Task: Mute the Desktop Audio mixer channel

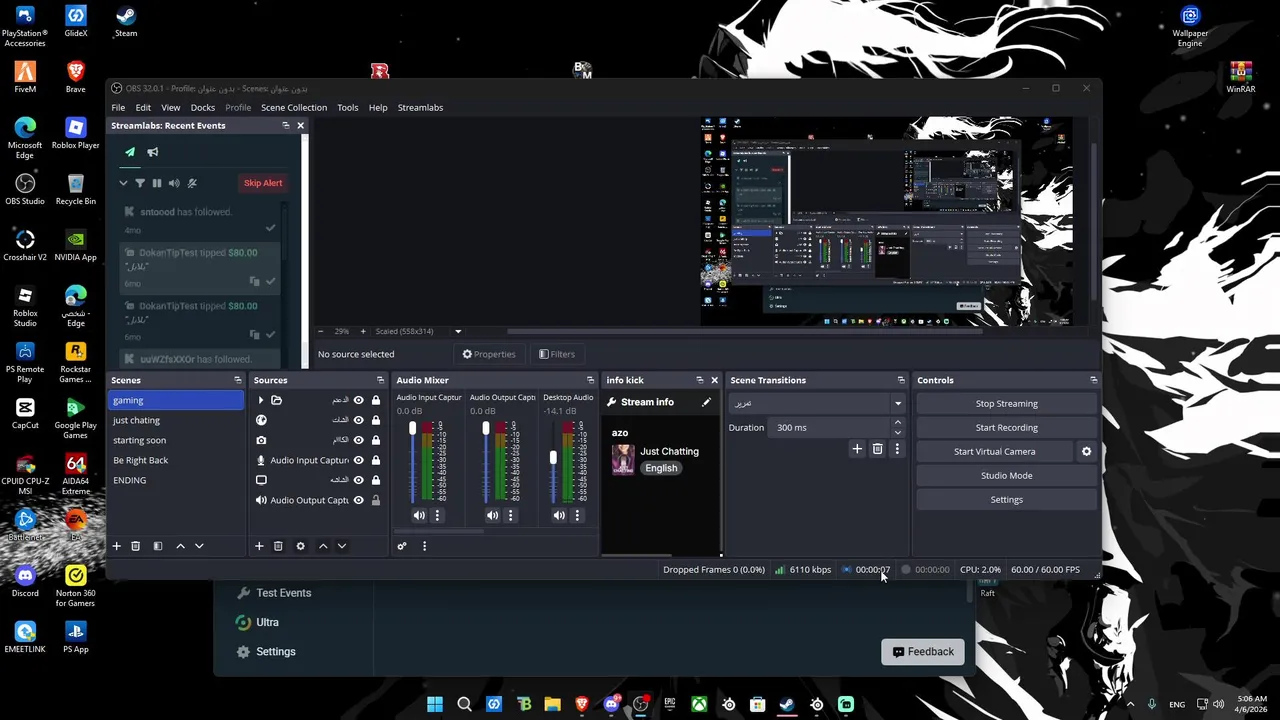Action: point(559,516)
